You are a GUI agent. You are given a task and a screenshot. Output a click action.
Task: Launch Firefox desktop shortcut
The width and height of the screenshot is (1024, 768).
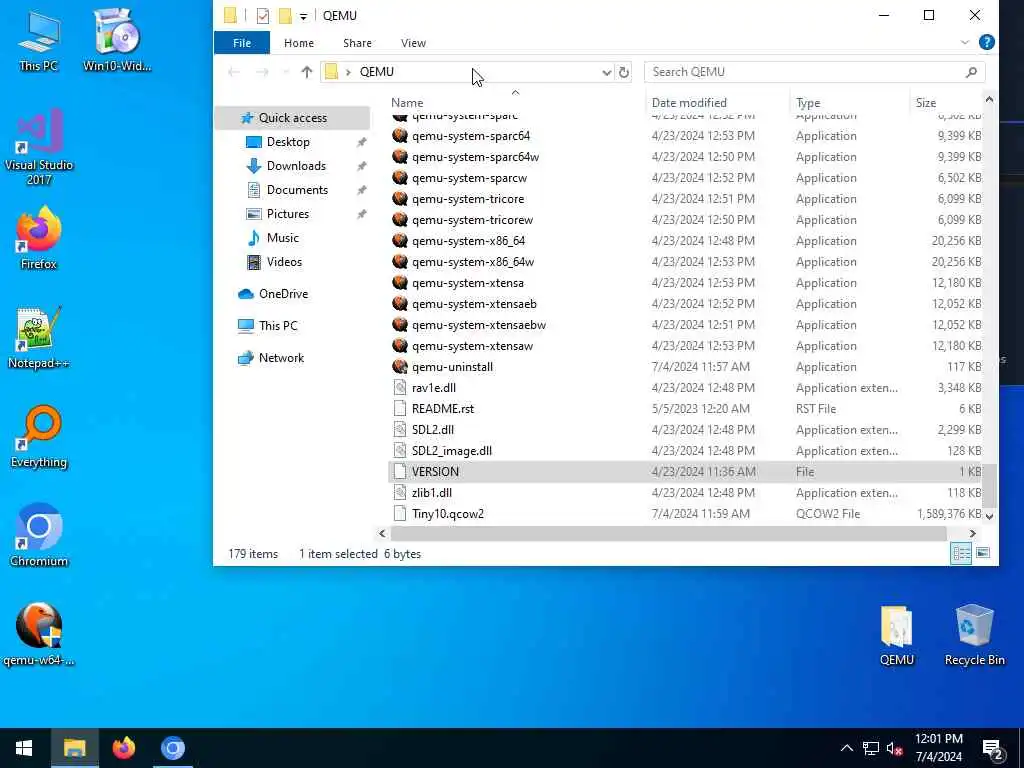pyautogui.click(x=39, y=238)
